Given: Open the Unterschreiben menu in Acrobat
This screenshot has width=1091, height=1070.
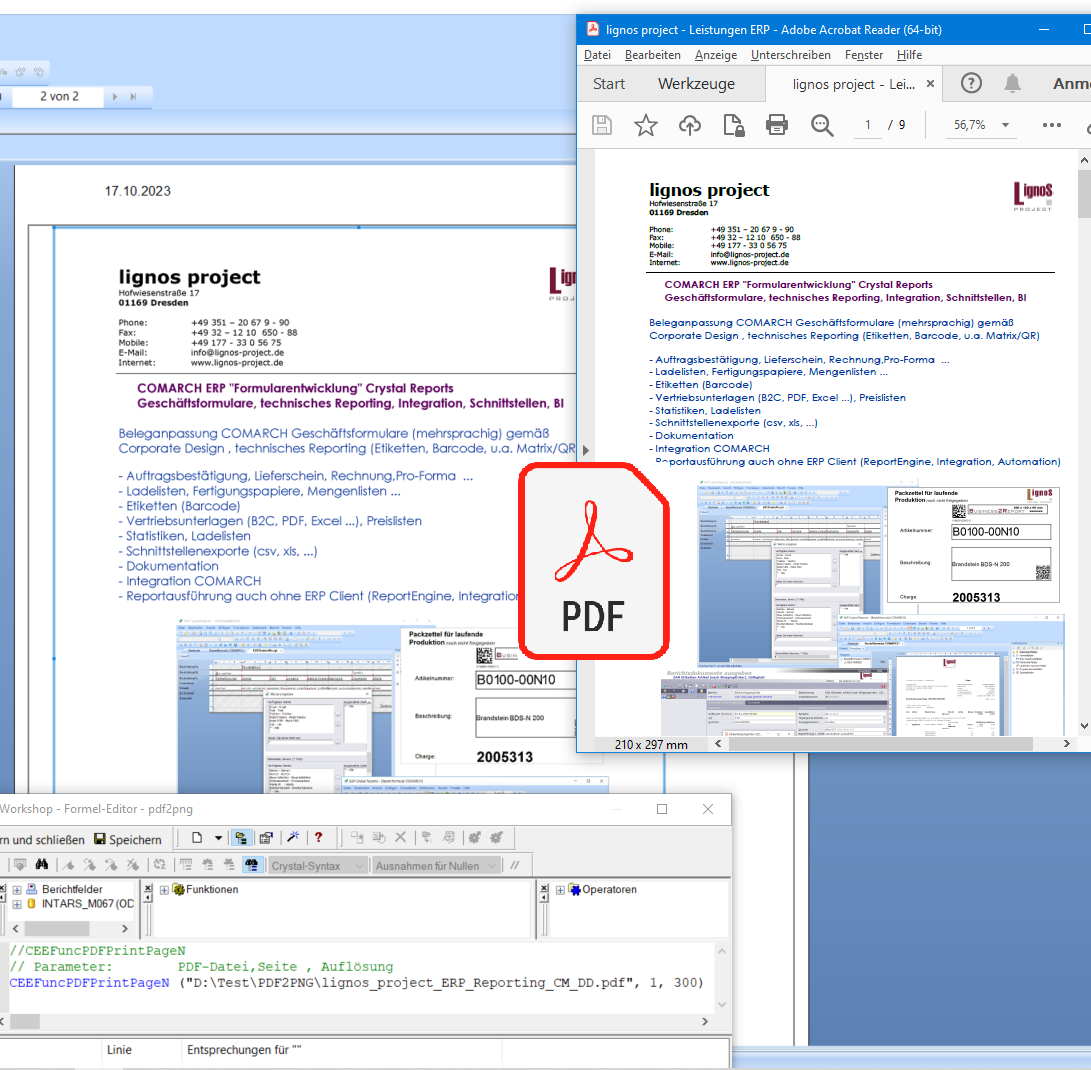Looking at the screenshot, I should coord(790,55).
